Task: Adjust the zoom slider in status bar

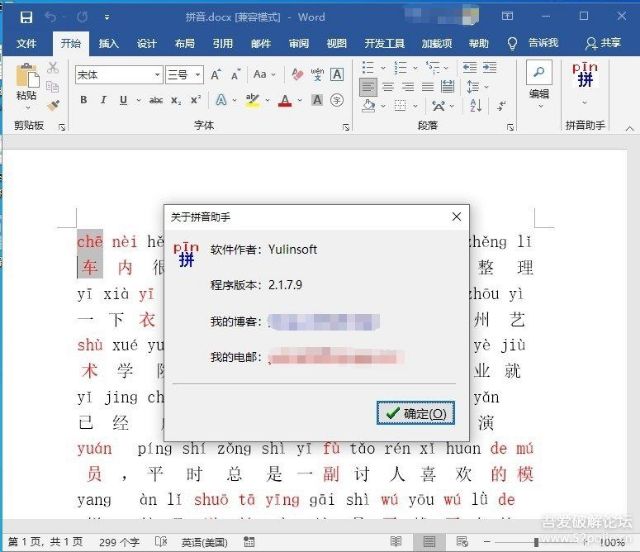Action: pos(536,542)
